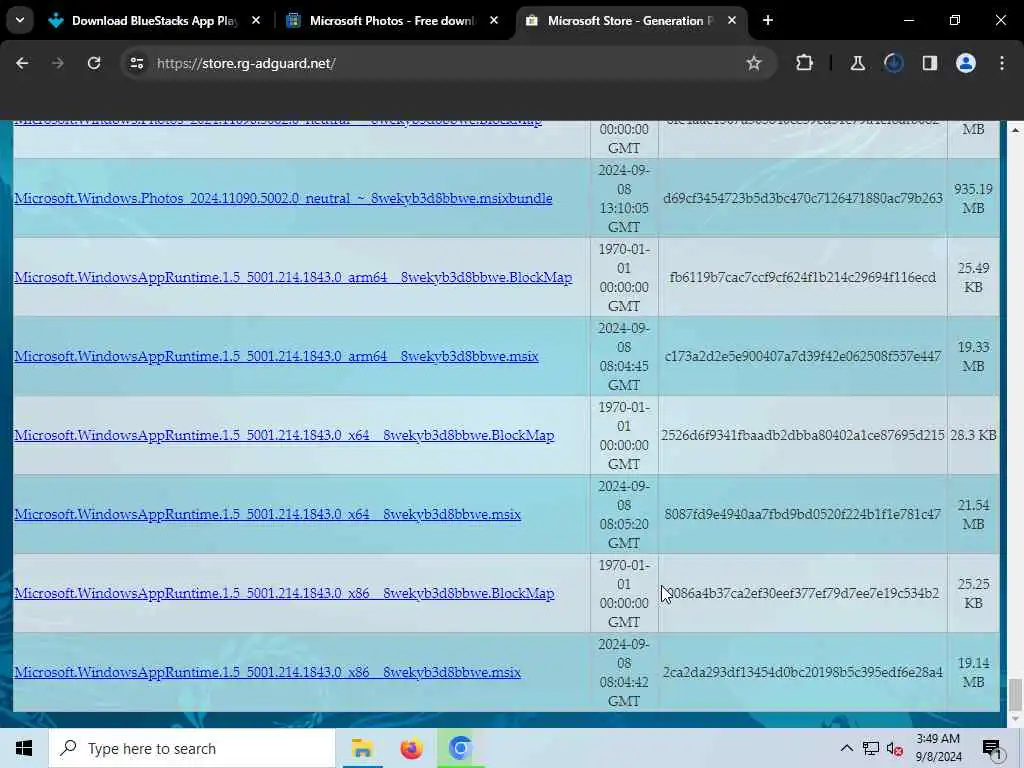Click hash 2ca2da293df13454d0bc20198b5c395edf6e28a4
The image size is (1024, 768).
[803, 672]
